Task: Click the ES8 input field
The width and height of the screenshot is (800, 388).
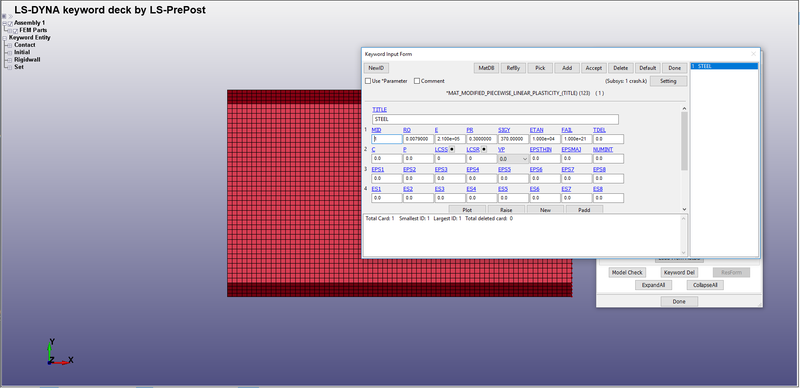Action: [x=608, y=198]
